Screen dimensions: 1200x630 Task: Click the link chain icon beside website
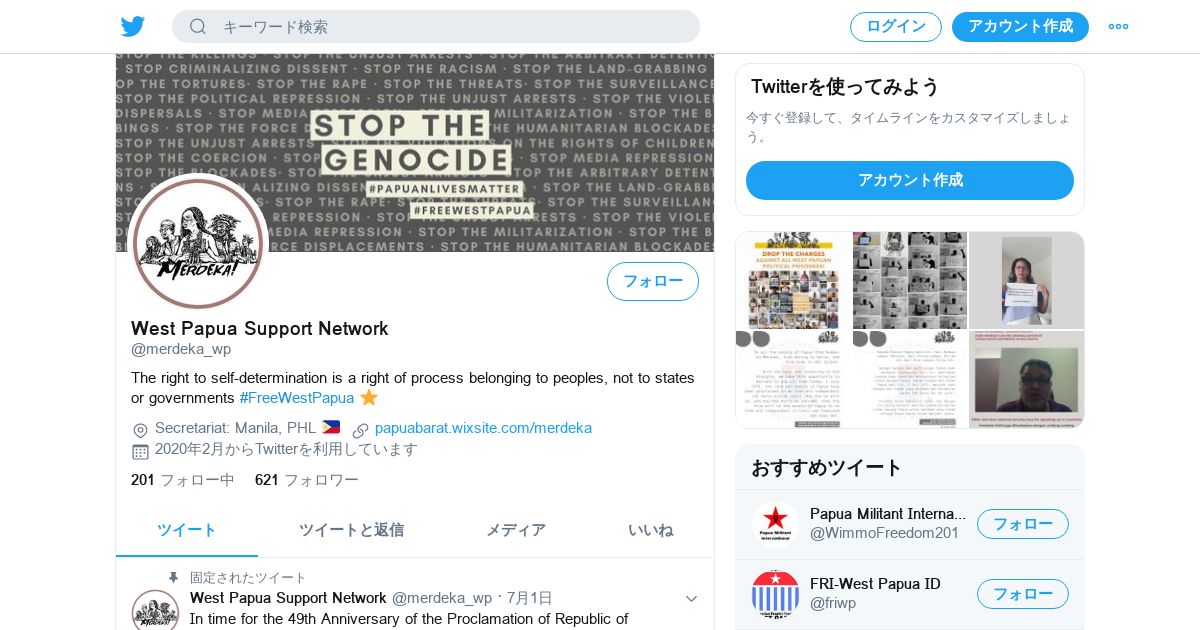[361, 429]
